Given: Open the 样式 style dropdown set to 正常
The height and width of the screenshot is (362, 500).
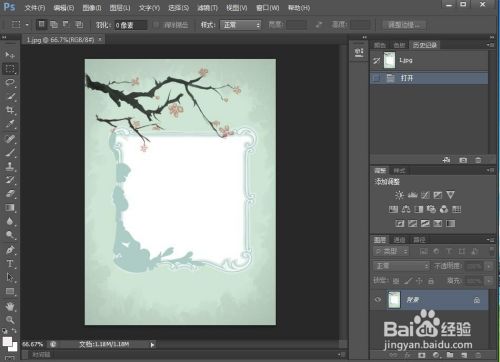Looking at the screenshot, I should point(240,25).
